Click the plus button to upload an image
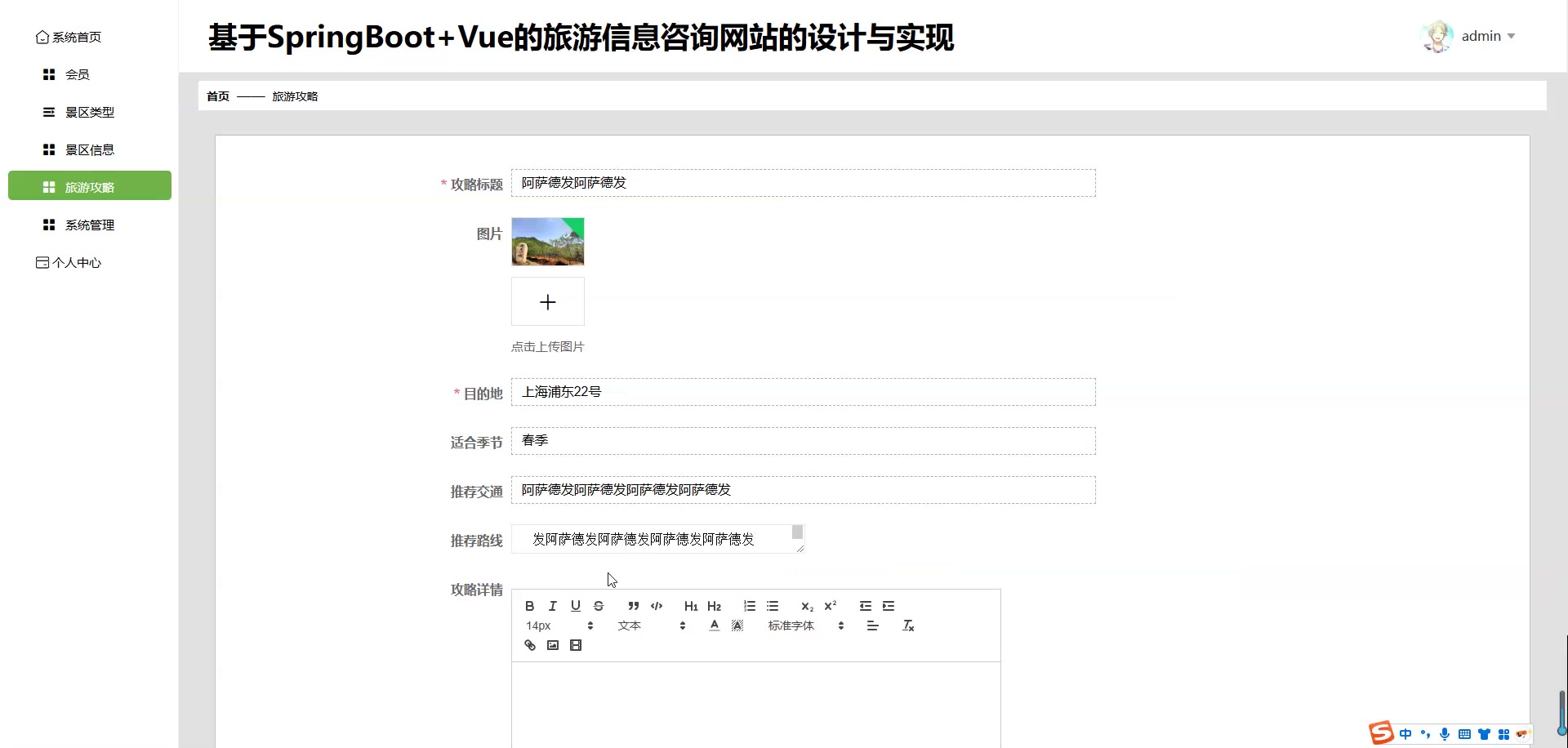This screenshot has width=1568, height=748. coord(547,301)
